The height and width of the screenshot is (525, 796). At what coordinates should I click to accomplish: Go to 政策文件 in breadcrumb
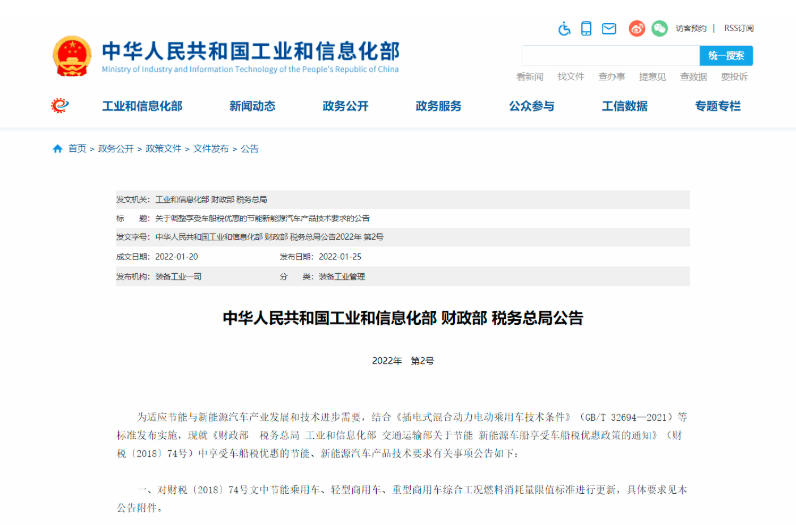163,149
